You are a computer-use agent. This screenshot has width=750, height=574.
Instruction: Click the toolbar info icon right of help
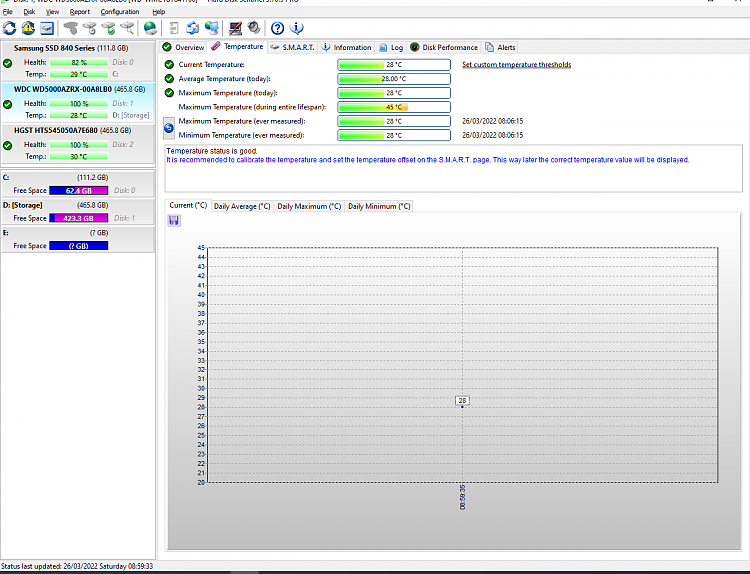coord(297,28)
